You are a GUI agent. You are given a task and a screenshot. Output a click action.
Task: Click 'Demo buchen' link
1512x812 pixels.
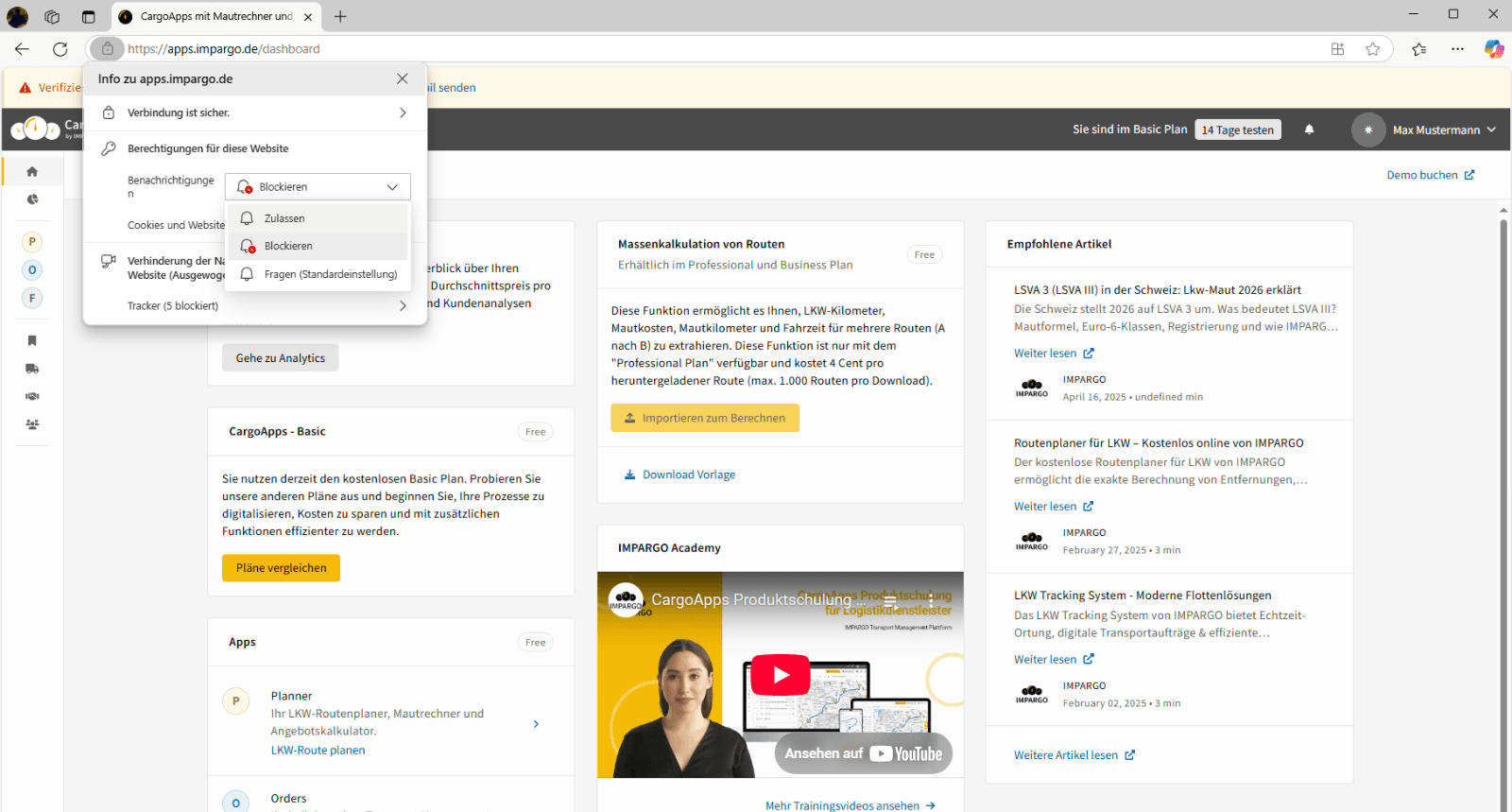pos(1431,175)
